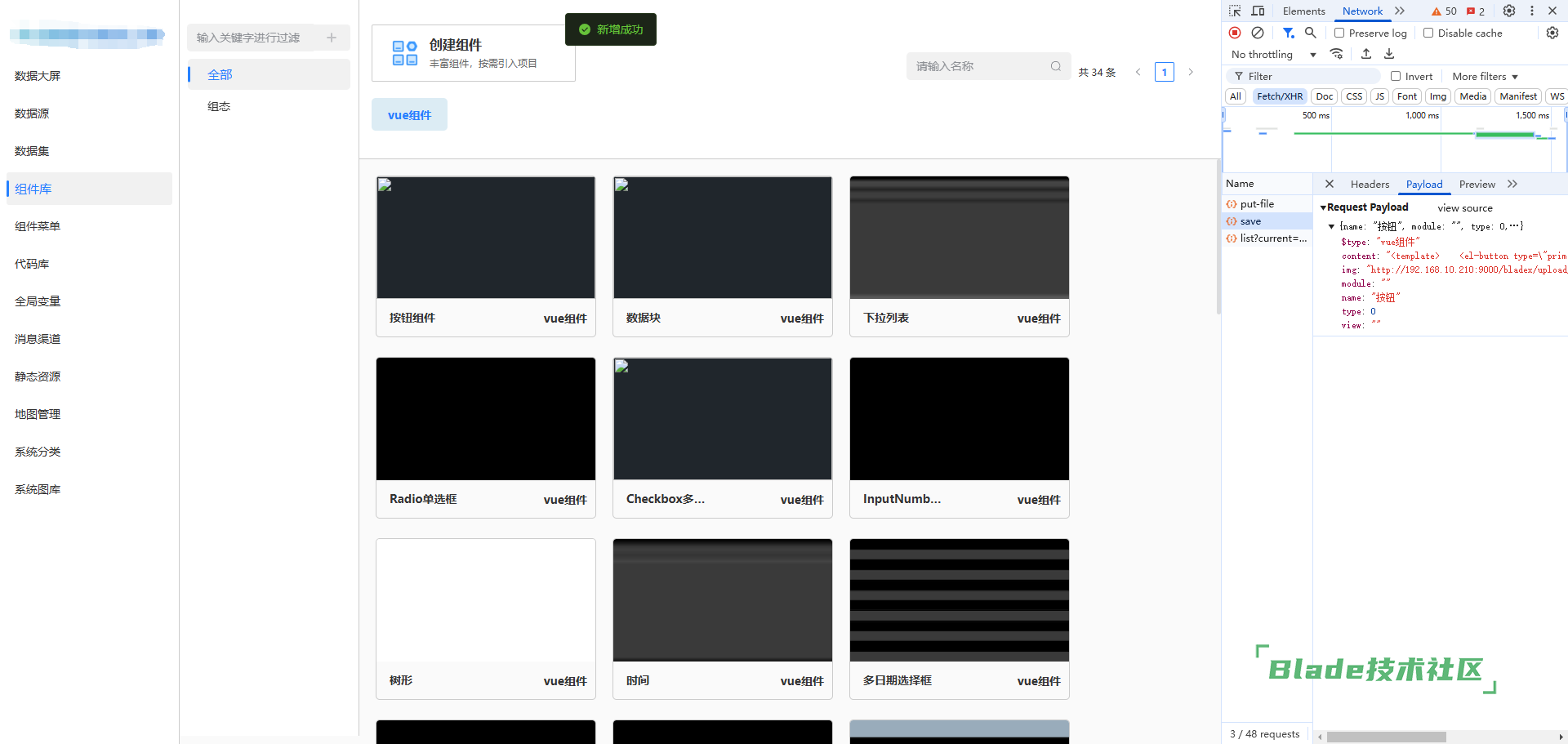Image resolution: width=1568 pixels, height=744 pixels.
Task: Toggle the CSS type filter
Action: [1354, 96]
